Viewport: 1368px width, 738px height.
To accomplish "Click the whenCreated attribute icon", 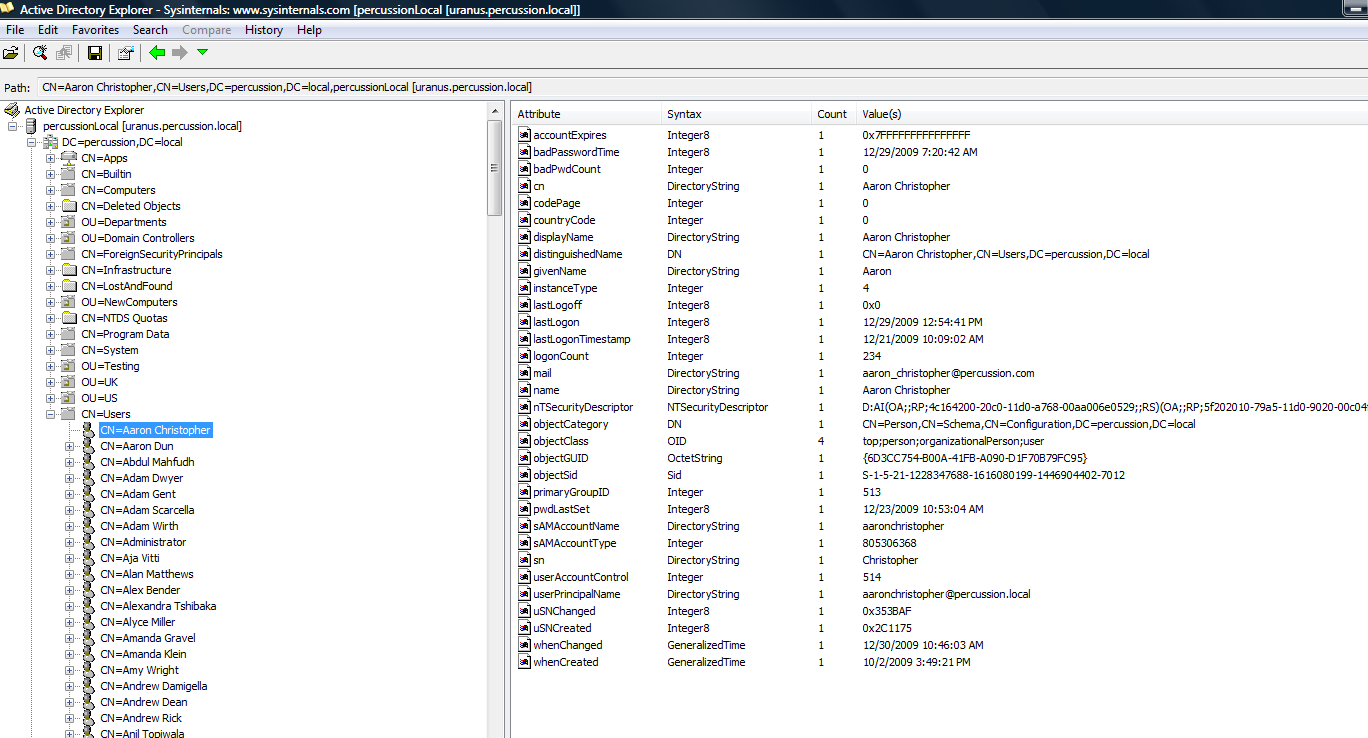I will point(524,662).
